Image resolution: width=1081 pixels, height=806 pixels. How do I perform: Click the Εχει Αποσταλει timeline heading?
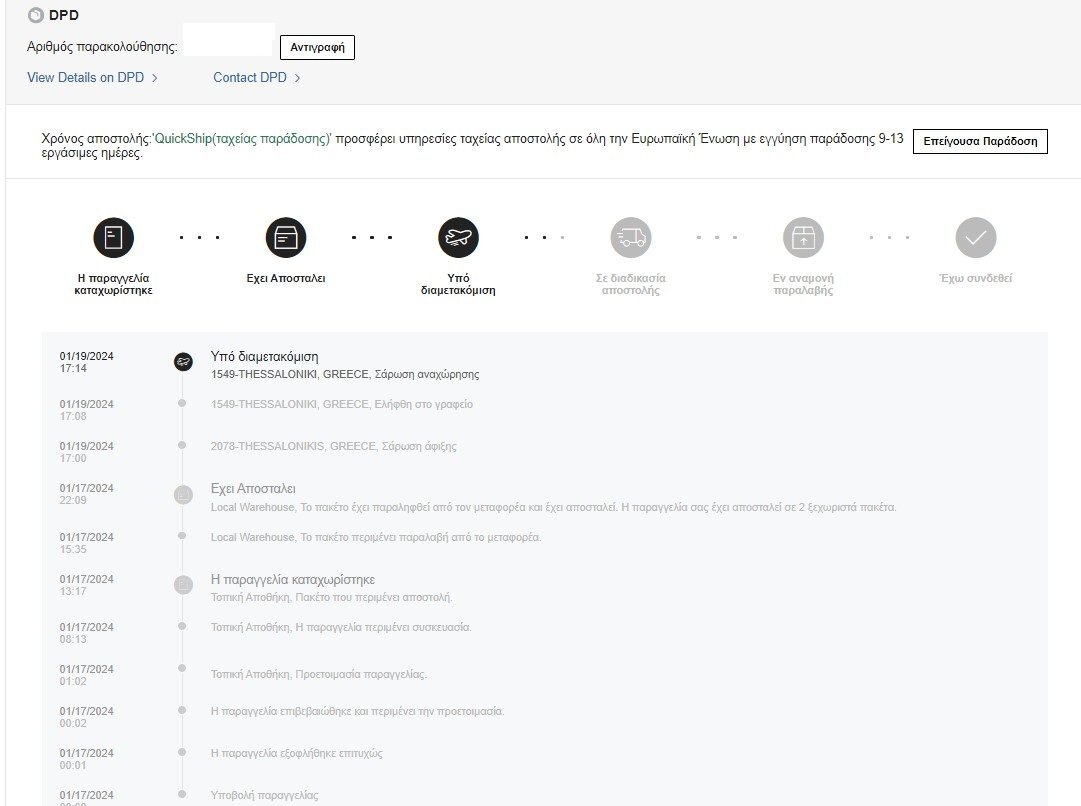(x=253, y=489)
